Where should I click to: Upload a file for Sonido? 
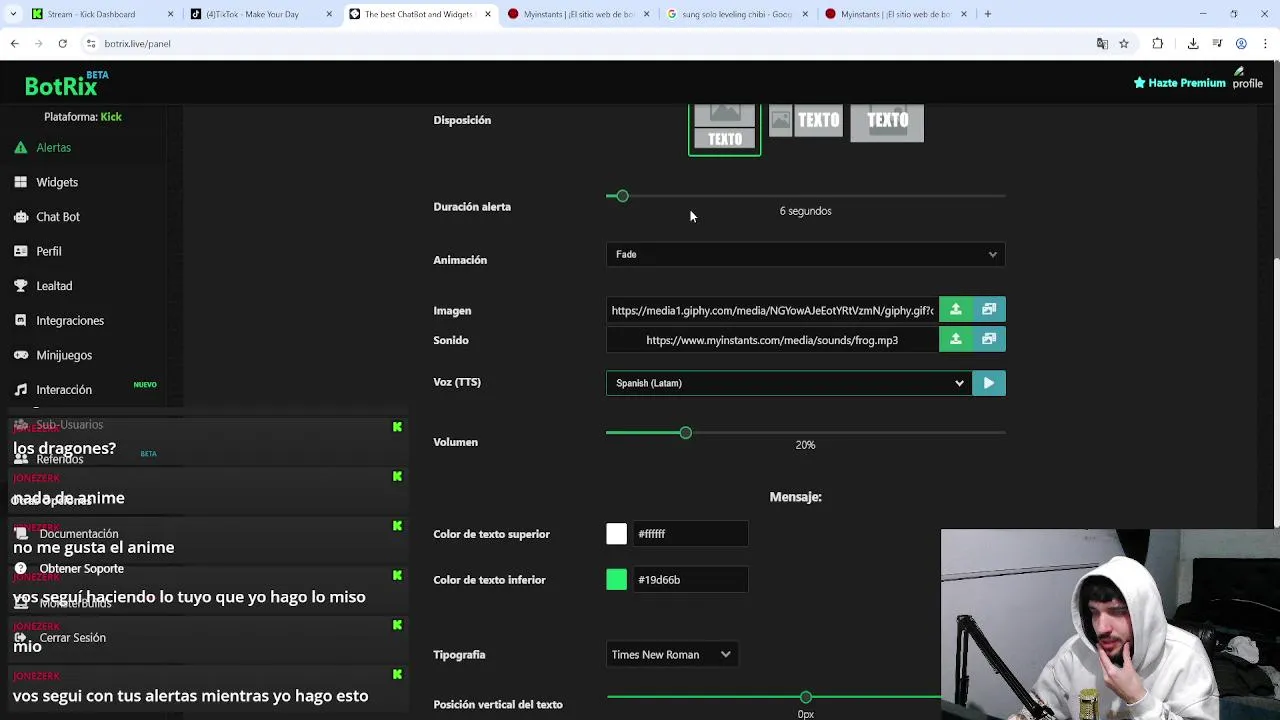955,340
